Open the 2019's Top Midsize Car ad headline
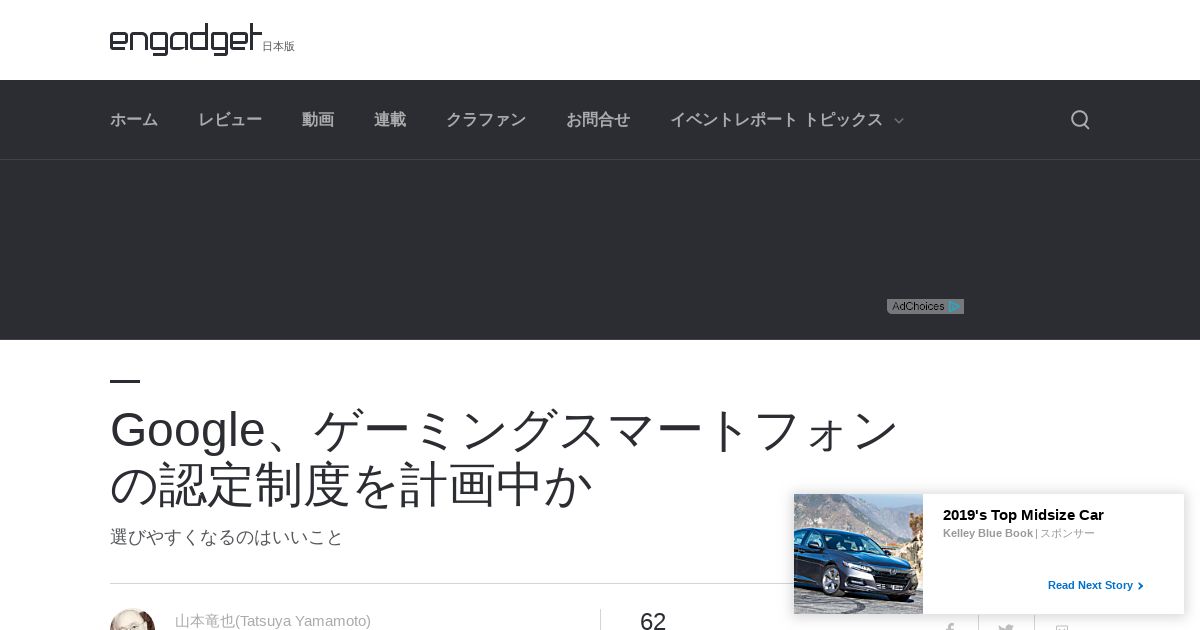Image resolution: width=1200 pixels, height=630 pixels. point(1023,515)
